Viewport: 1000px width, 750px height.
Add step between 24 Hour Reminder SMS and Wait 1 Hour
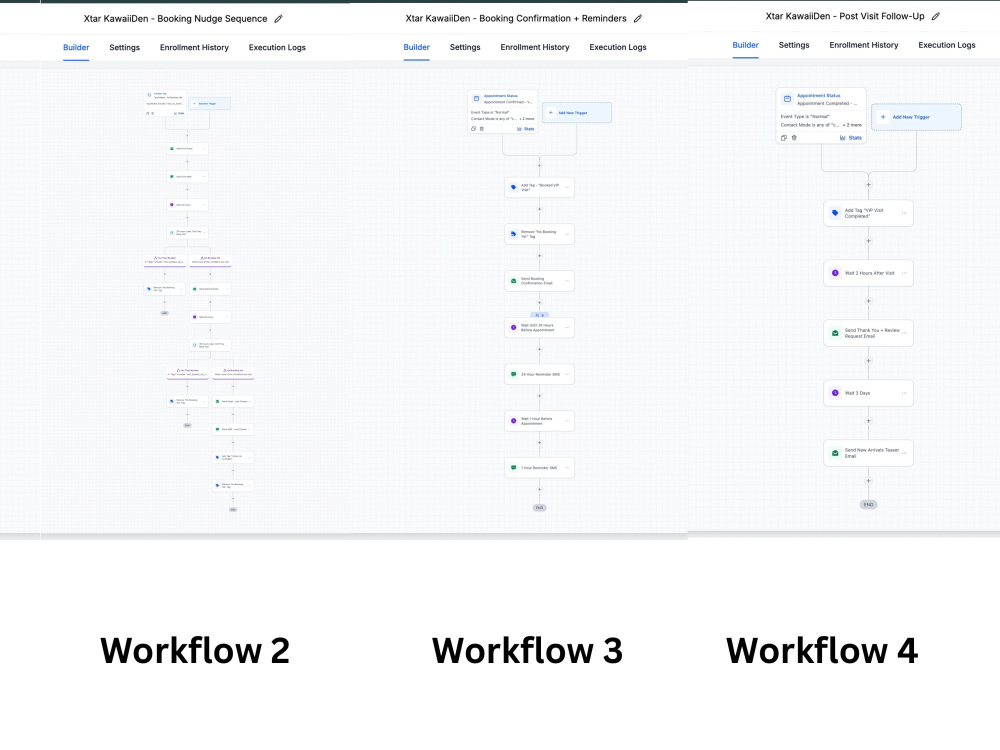[x=540, y=396]
